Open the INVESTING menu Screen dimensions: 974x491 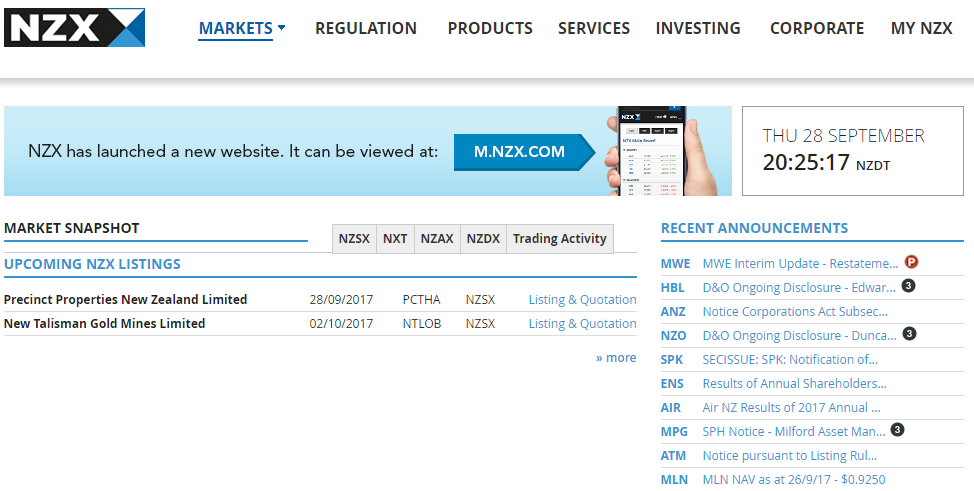pyautogui.click(x=698, y=29)
